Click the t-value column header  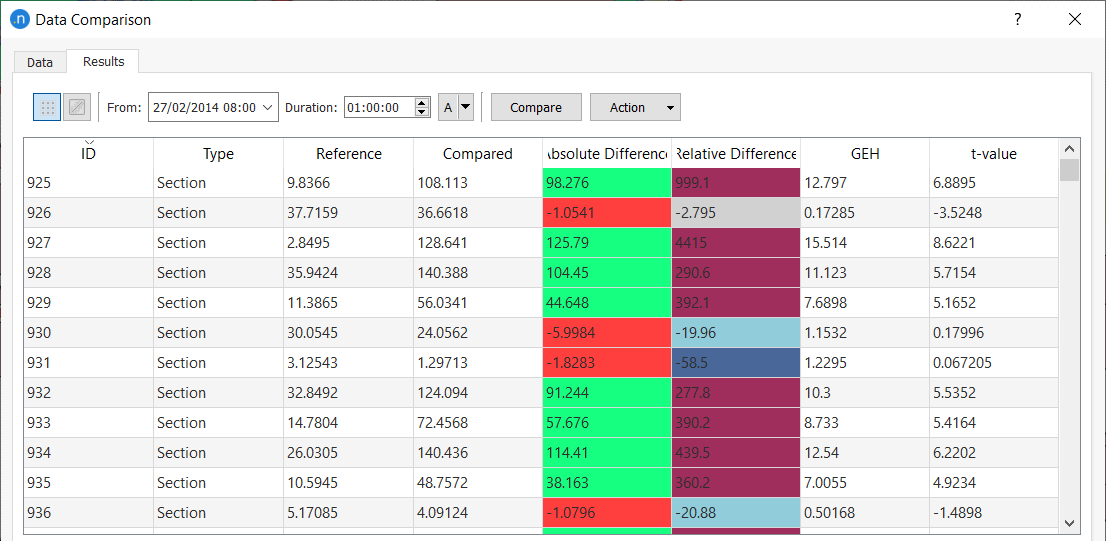(x=993, y=154)
